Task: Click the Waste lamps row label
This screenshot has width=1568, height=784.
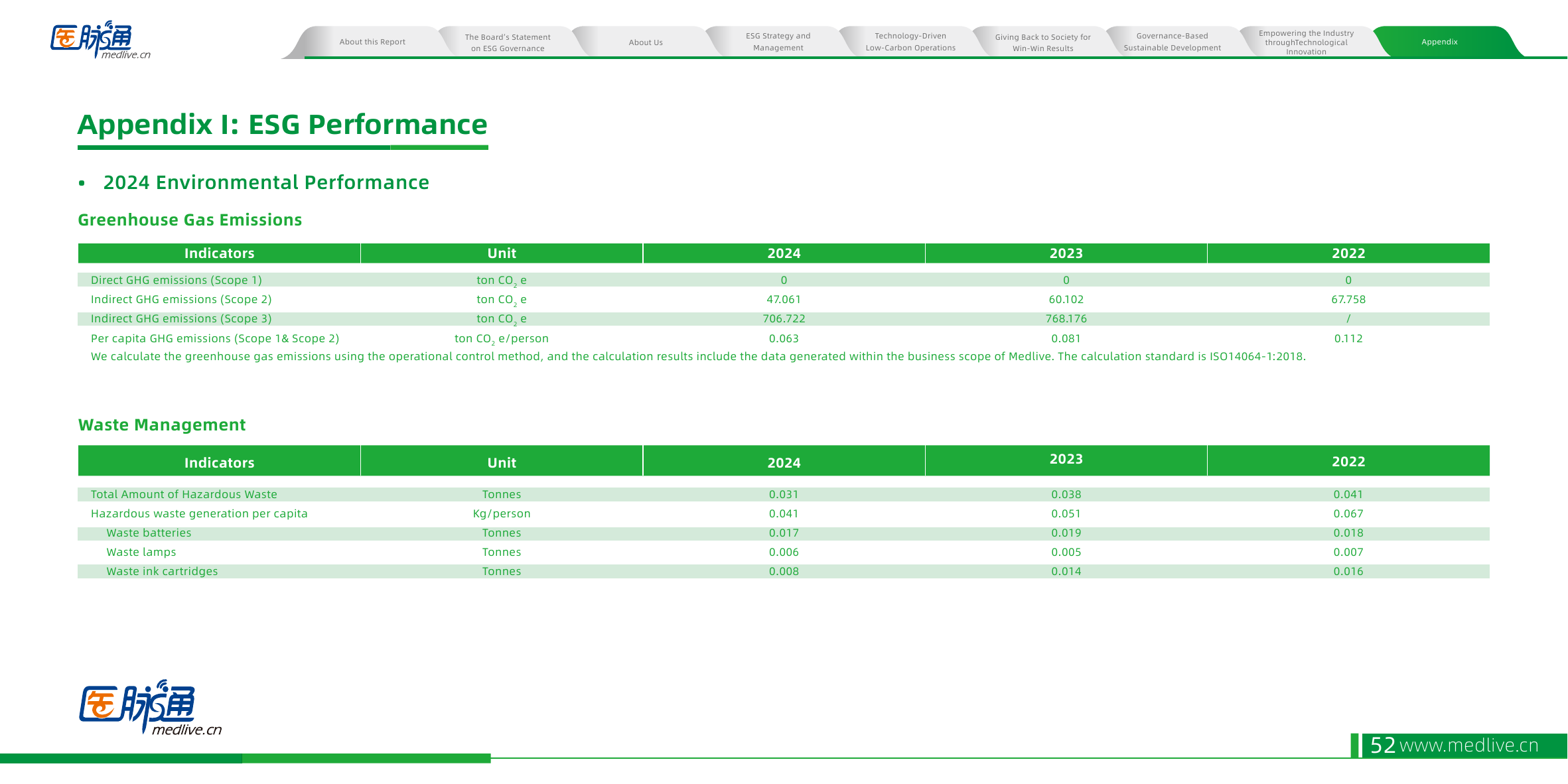Action: tap(141, 553)
